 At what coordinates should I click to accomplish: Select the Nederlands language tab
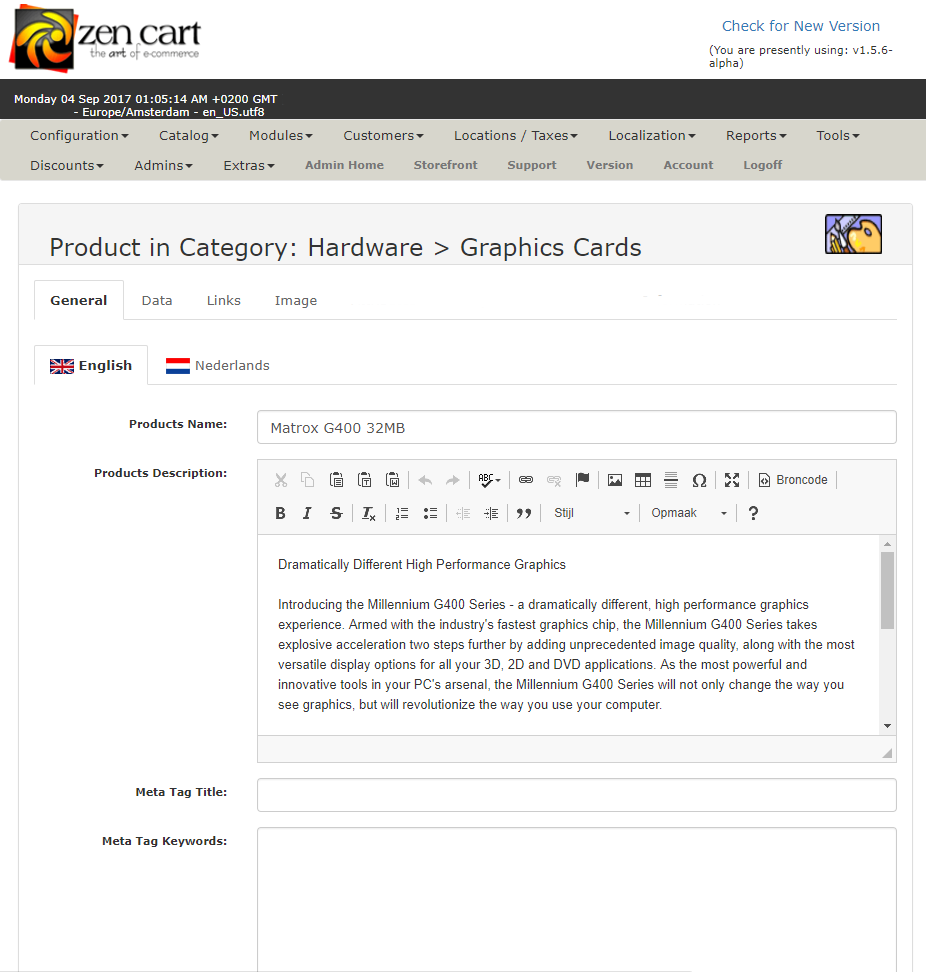click(218, 365)
